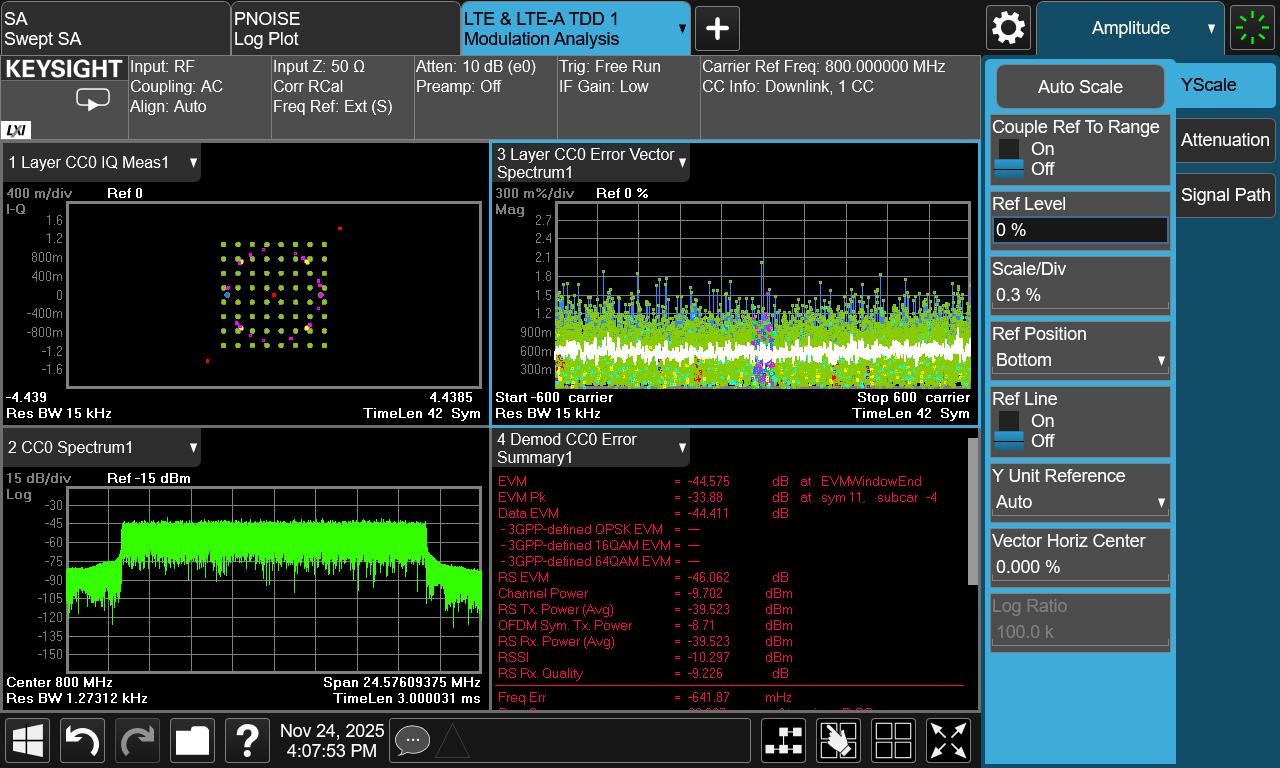Click the Vector Horiz Center 0.000 % field

point(1080,567)
